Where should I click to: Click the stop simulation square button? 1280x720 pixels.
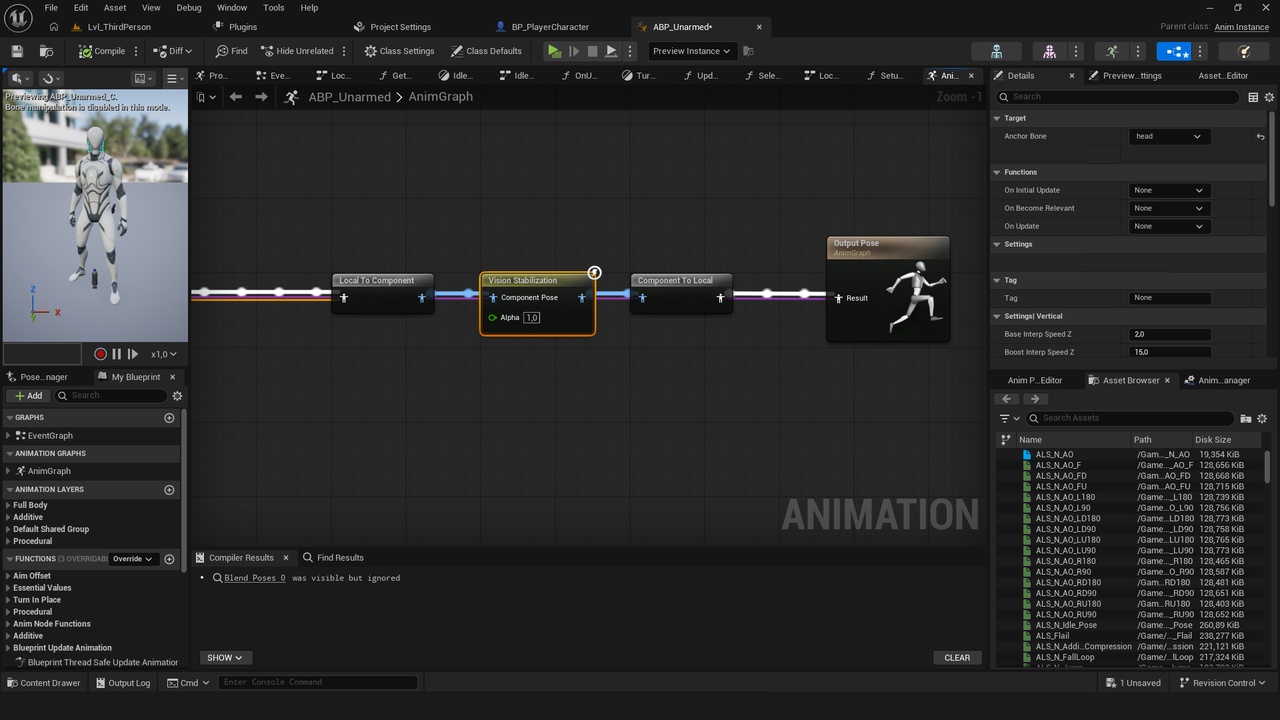click(592, 51)
